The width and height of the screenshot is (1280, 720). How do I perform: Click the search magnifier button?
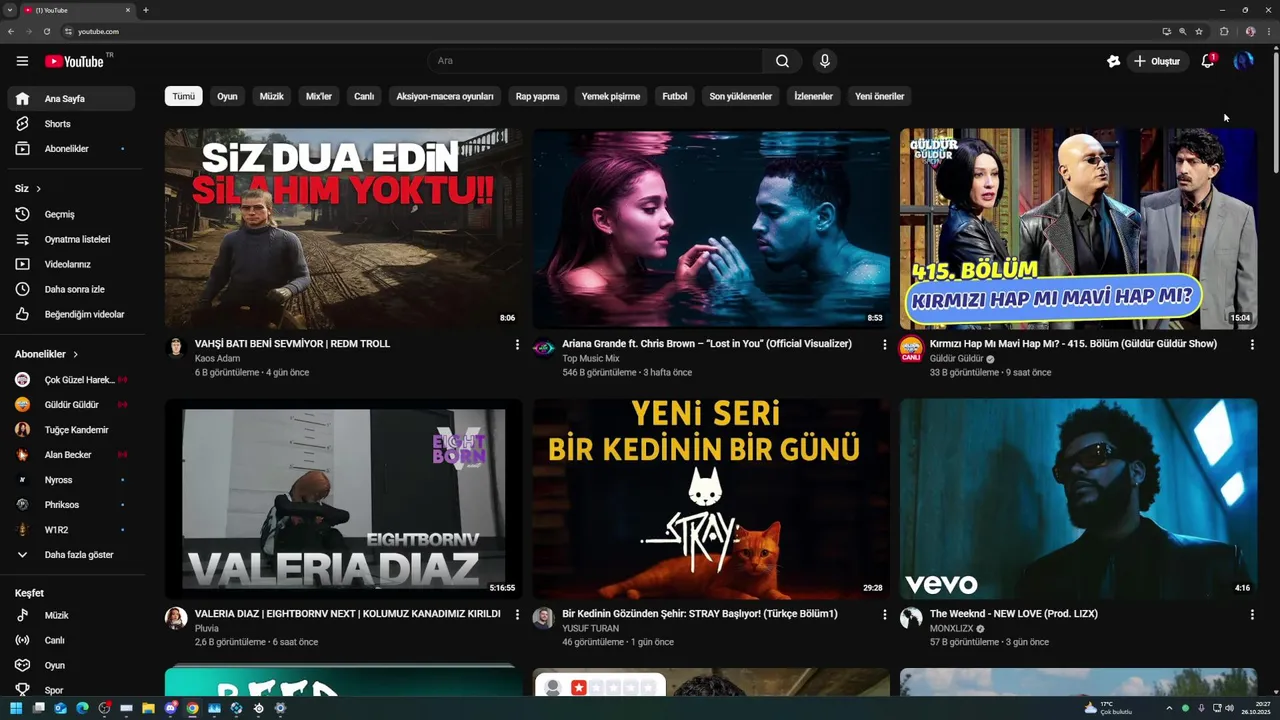click(782, 61)
